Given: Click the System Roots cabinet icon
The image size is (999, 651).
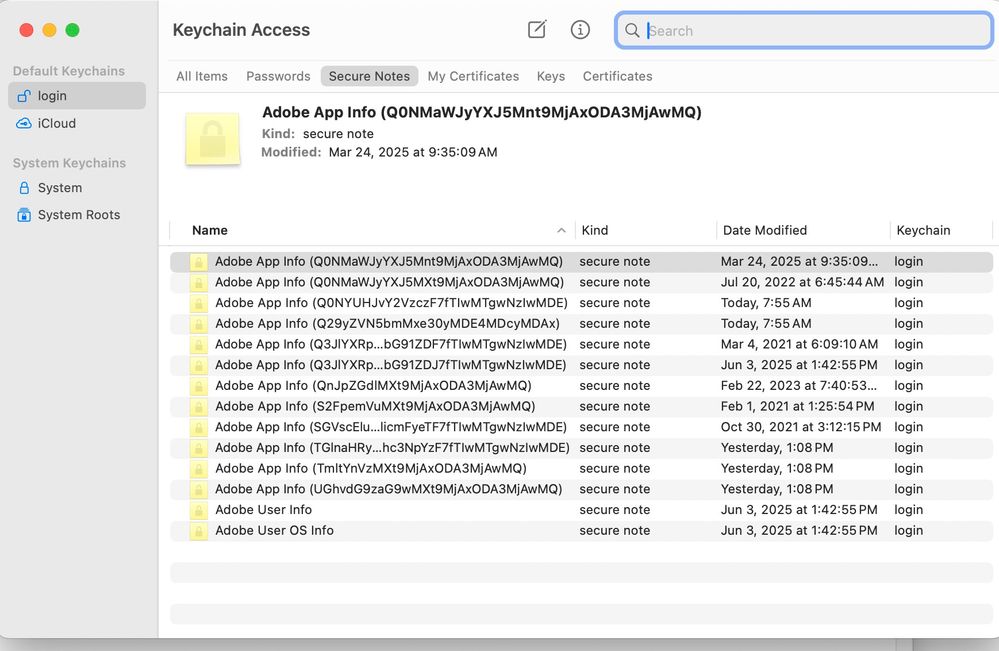Looking at the screenshot, I should click(x=24, y=215).
